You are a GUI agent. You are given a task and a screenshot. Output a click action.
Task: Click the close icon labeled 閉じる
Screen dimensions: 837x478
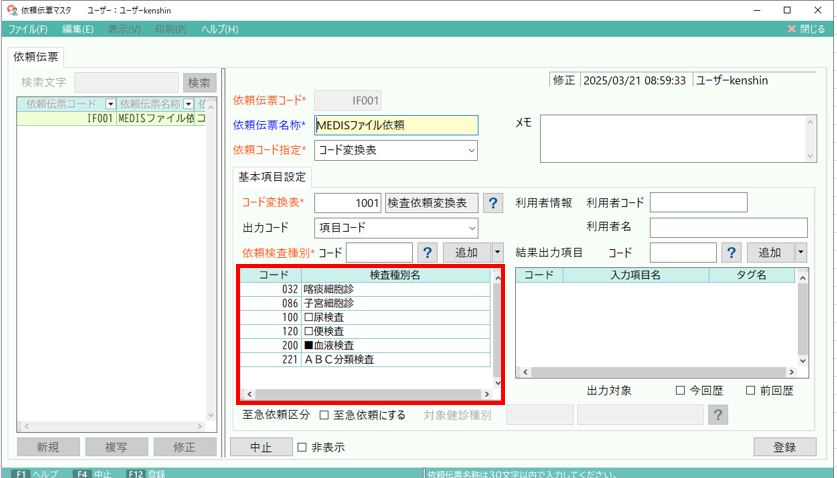point(805,29)
